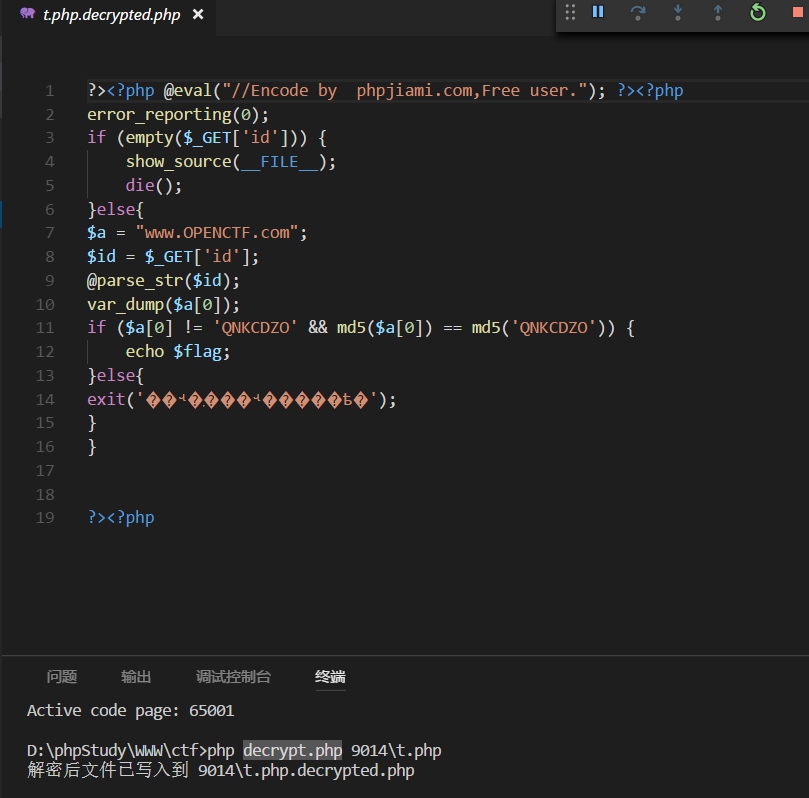Open the 输出 (Output) panel tab
This screenshot has width=809, height=798.
(136, 676)
